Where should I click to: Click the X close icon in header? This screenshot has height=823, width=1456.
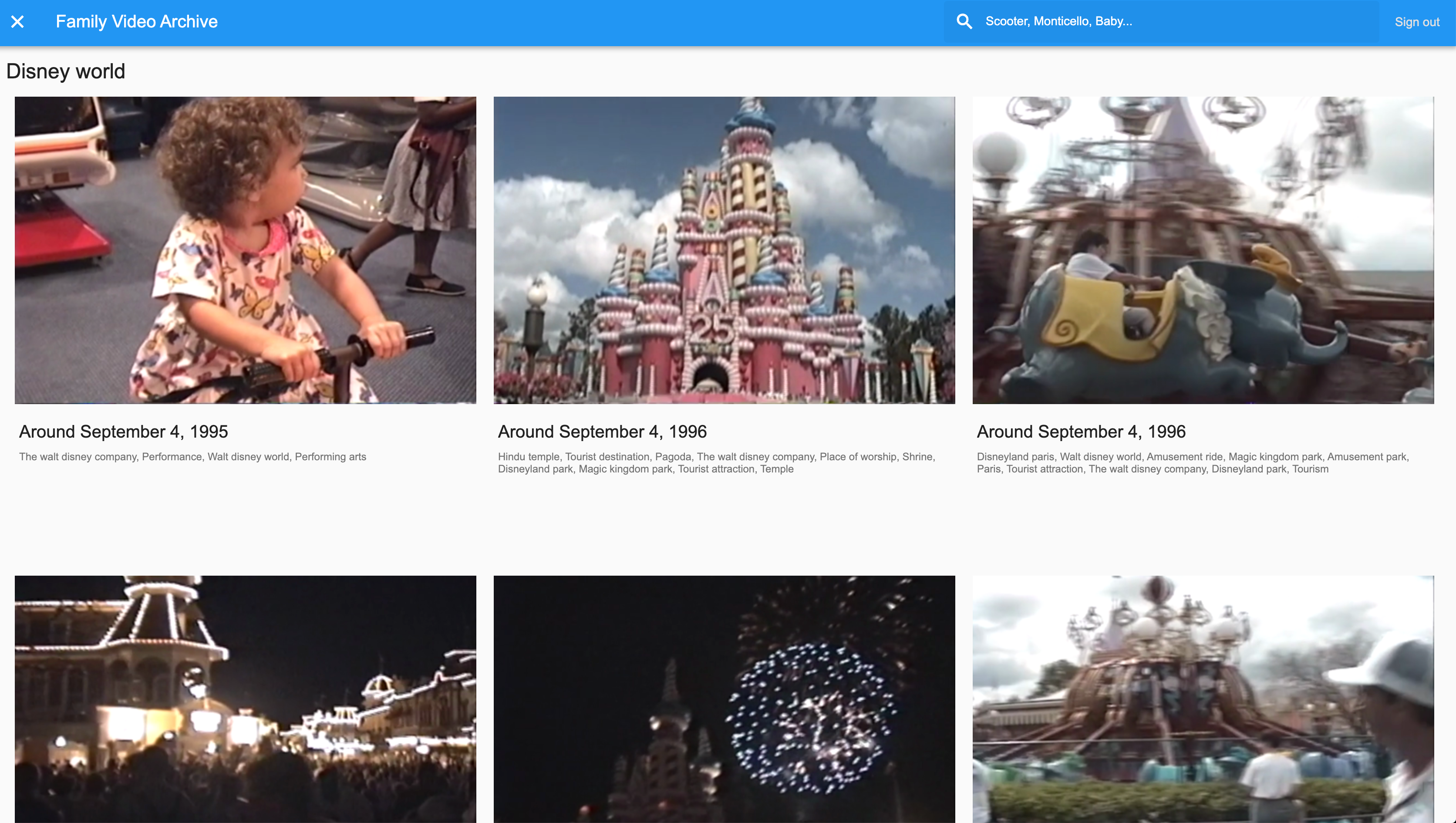click(17, 21)
